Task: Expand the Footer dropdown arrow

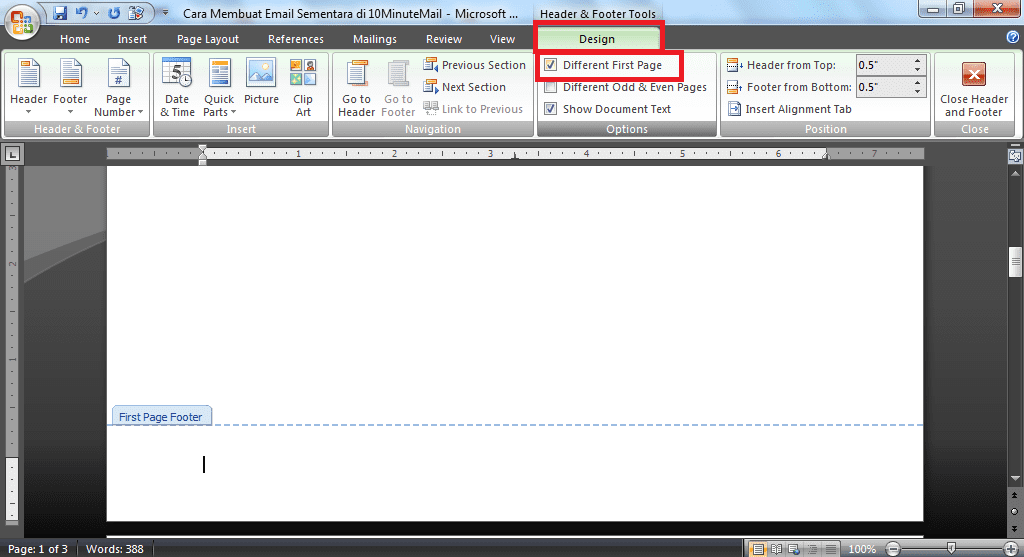Action: (x=70, y=112)
